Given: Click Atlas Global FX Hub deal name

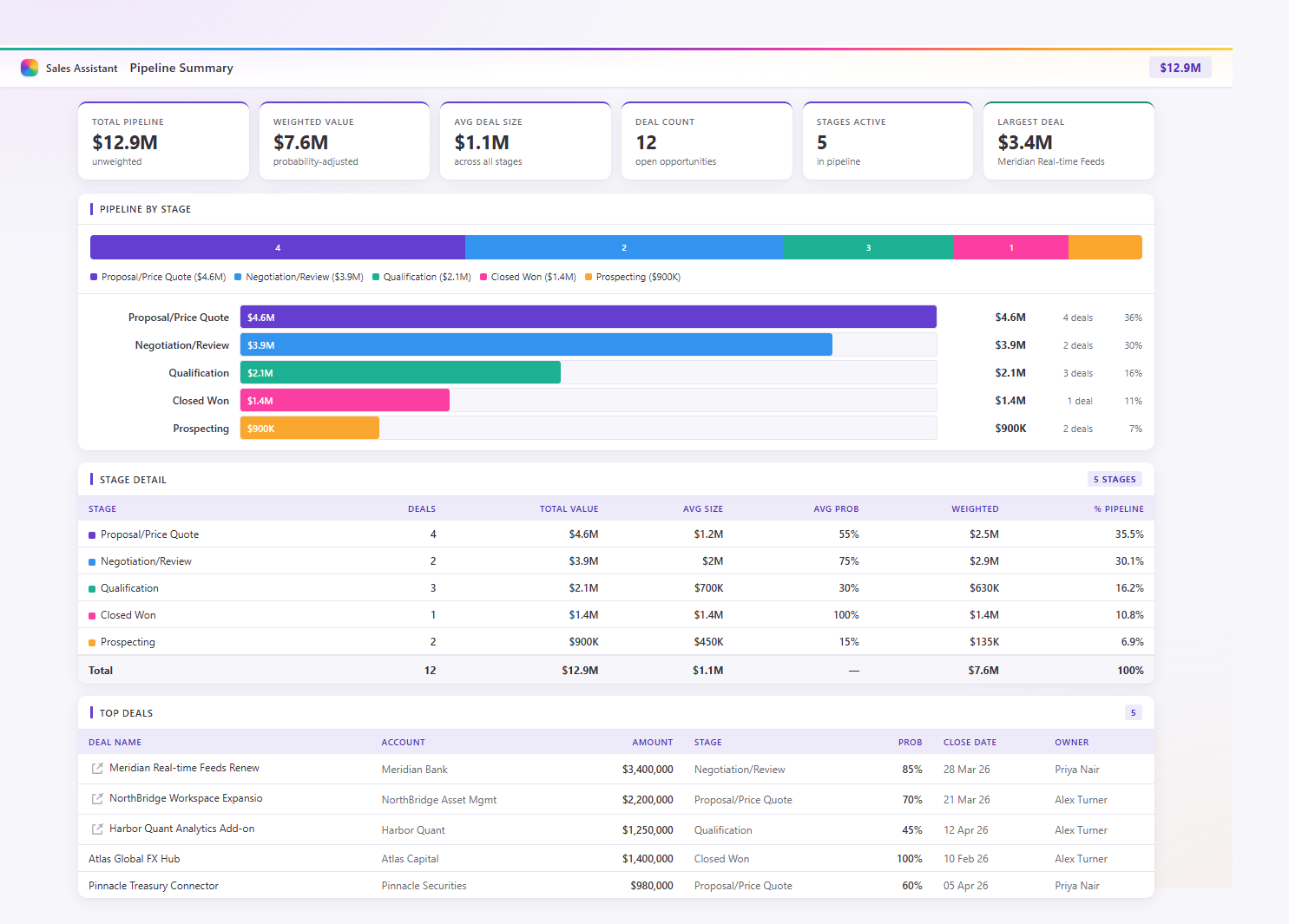Looking at the screenshot, I should coord(135,859).
